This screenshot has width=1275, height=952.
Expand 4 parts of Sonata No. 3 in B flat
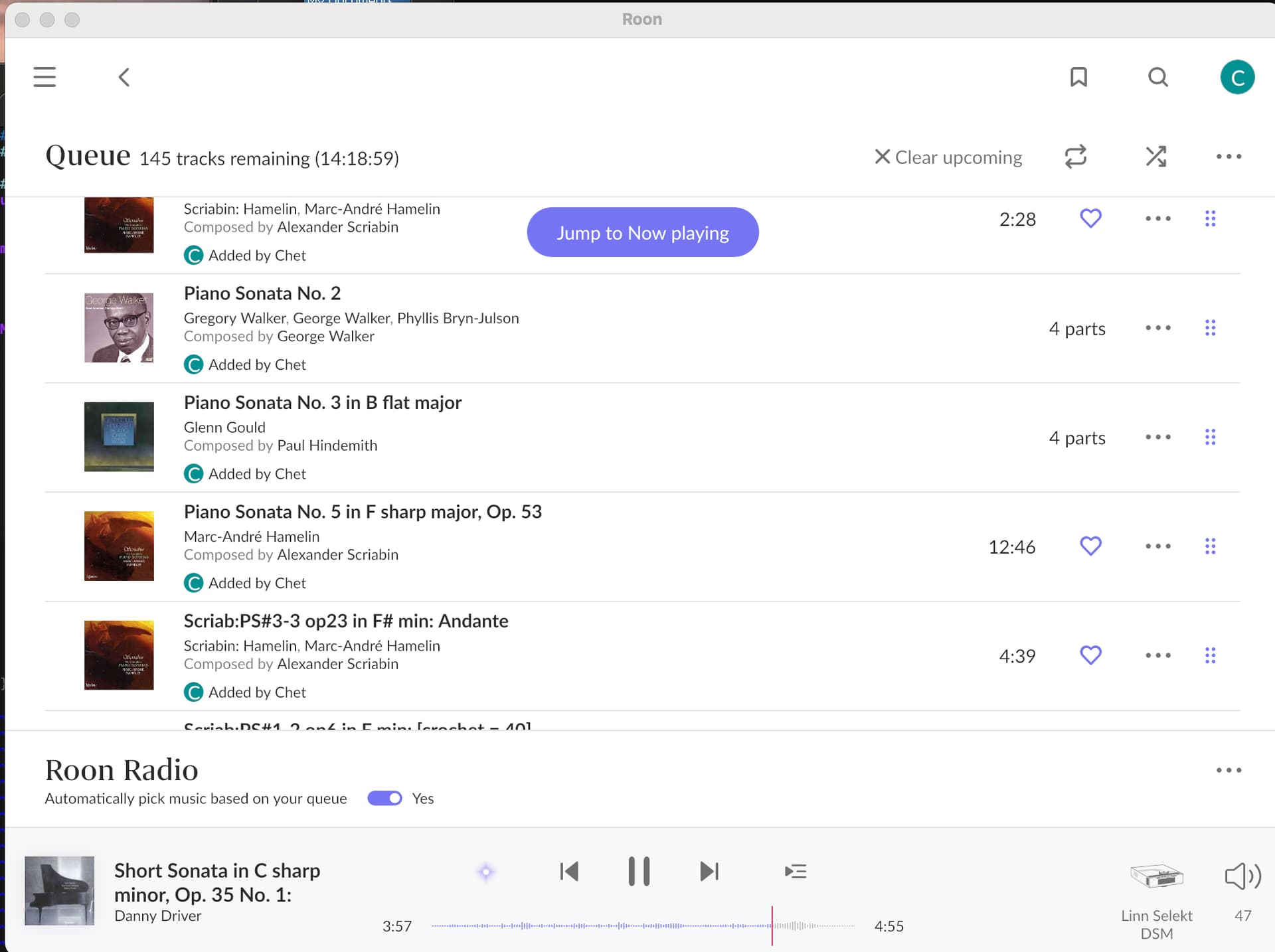coord(1076,438)
